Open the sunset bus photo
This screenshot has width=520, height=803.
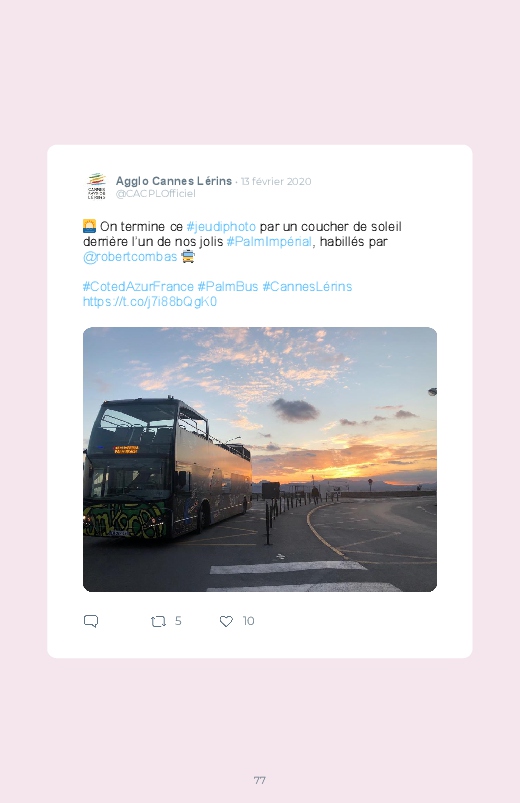pos(260,459)
